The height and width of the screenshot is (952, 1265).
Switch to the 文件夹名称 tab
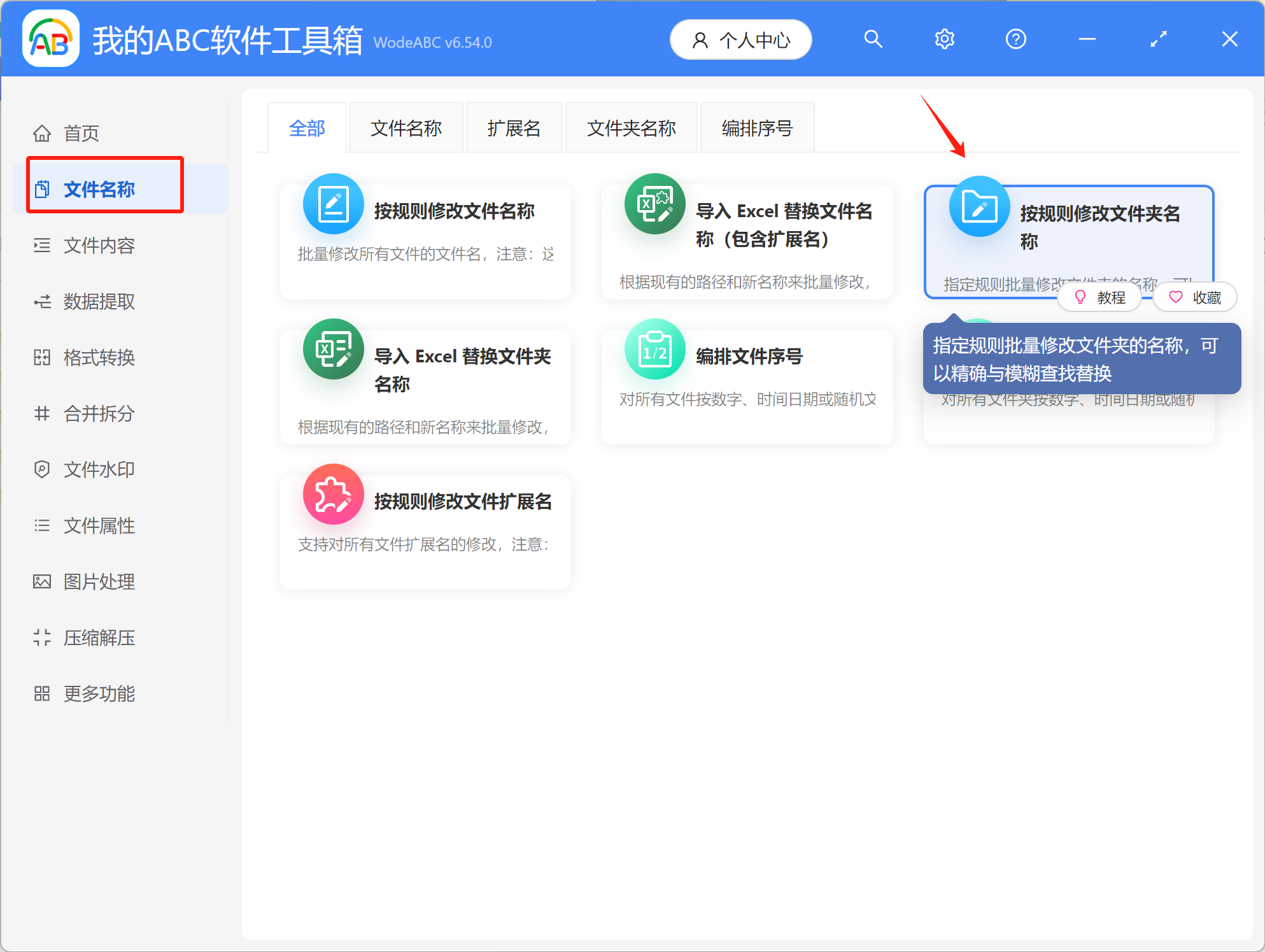pyautogui.click(x=631, y=127)
